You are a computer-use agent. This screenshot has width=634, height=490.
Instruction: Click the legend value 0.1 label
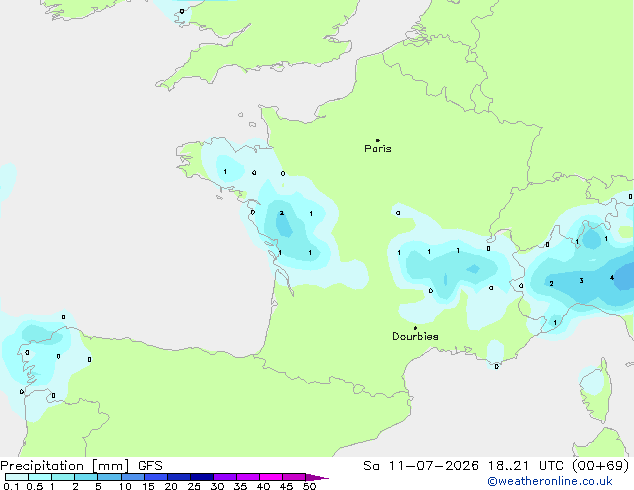click(x=11, y=486)
